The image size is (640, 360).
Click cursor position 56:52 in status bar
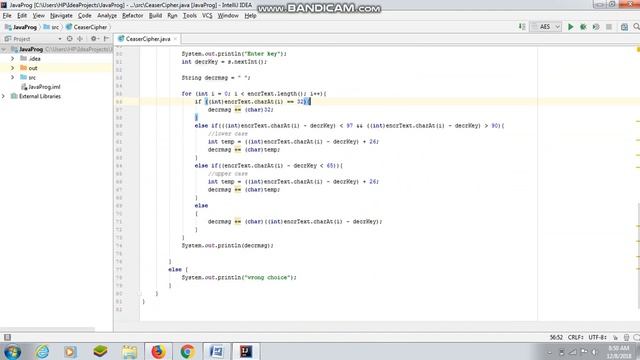point(556,338)
